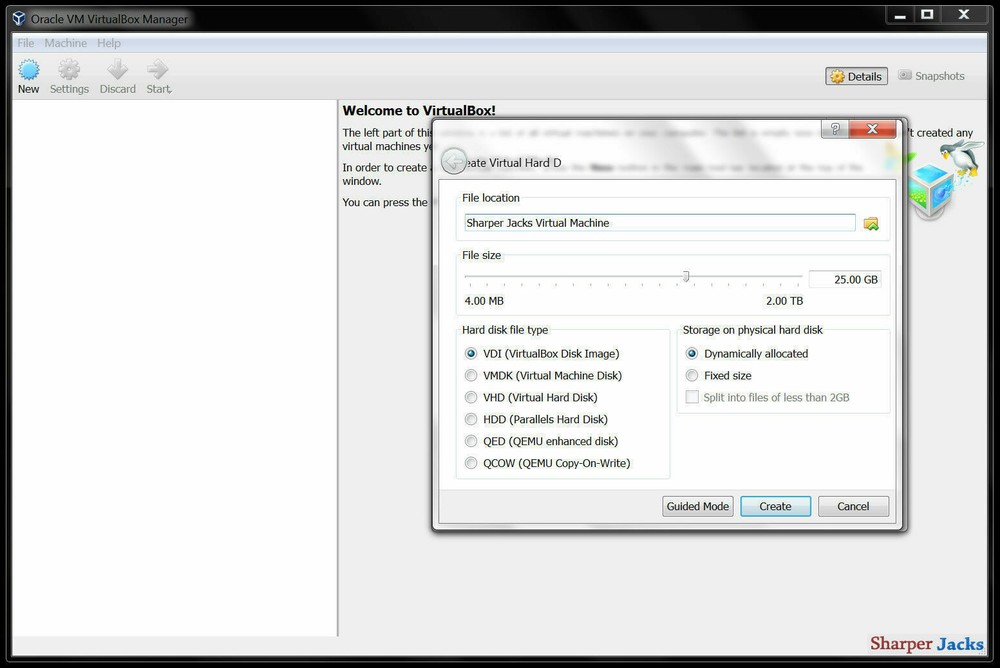Click the back arrow in the wizard dialog
Screen dimensions: 1000x668
coord(453,160)
